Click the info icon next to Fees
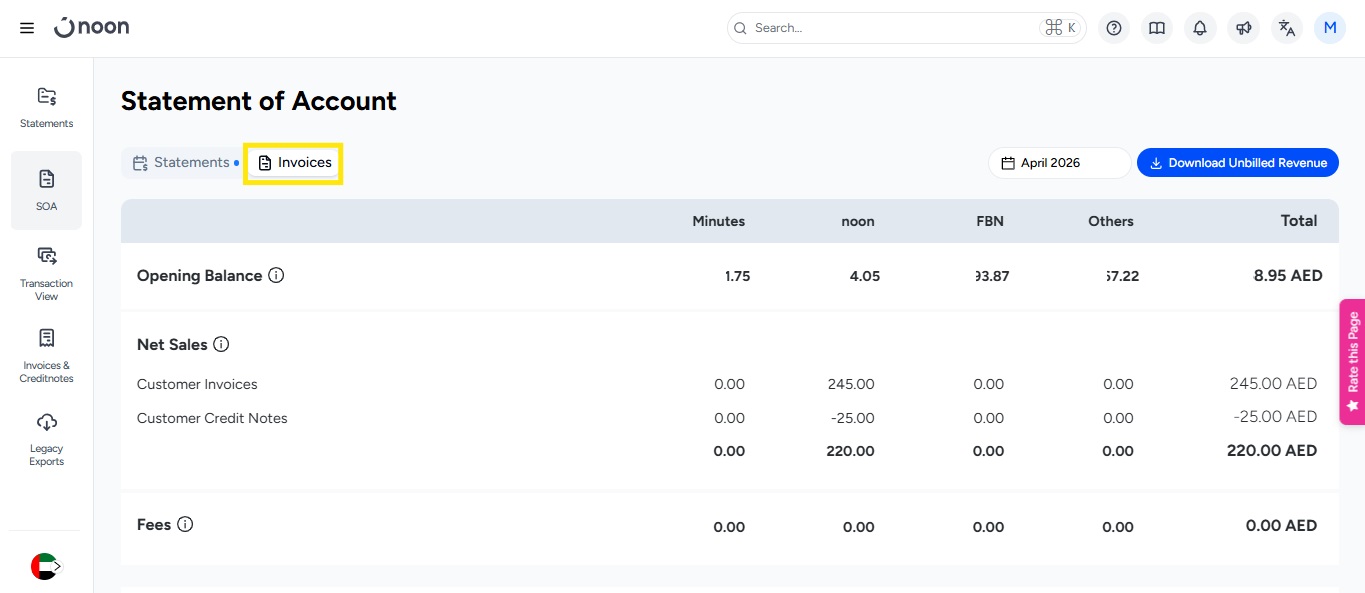The image size is (1365, 593). pyautogui.click(x=185, y=524)
